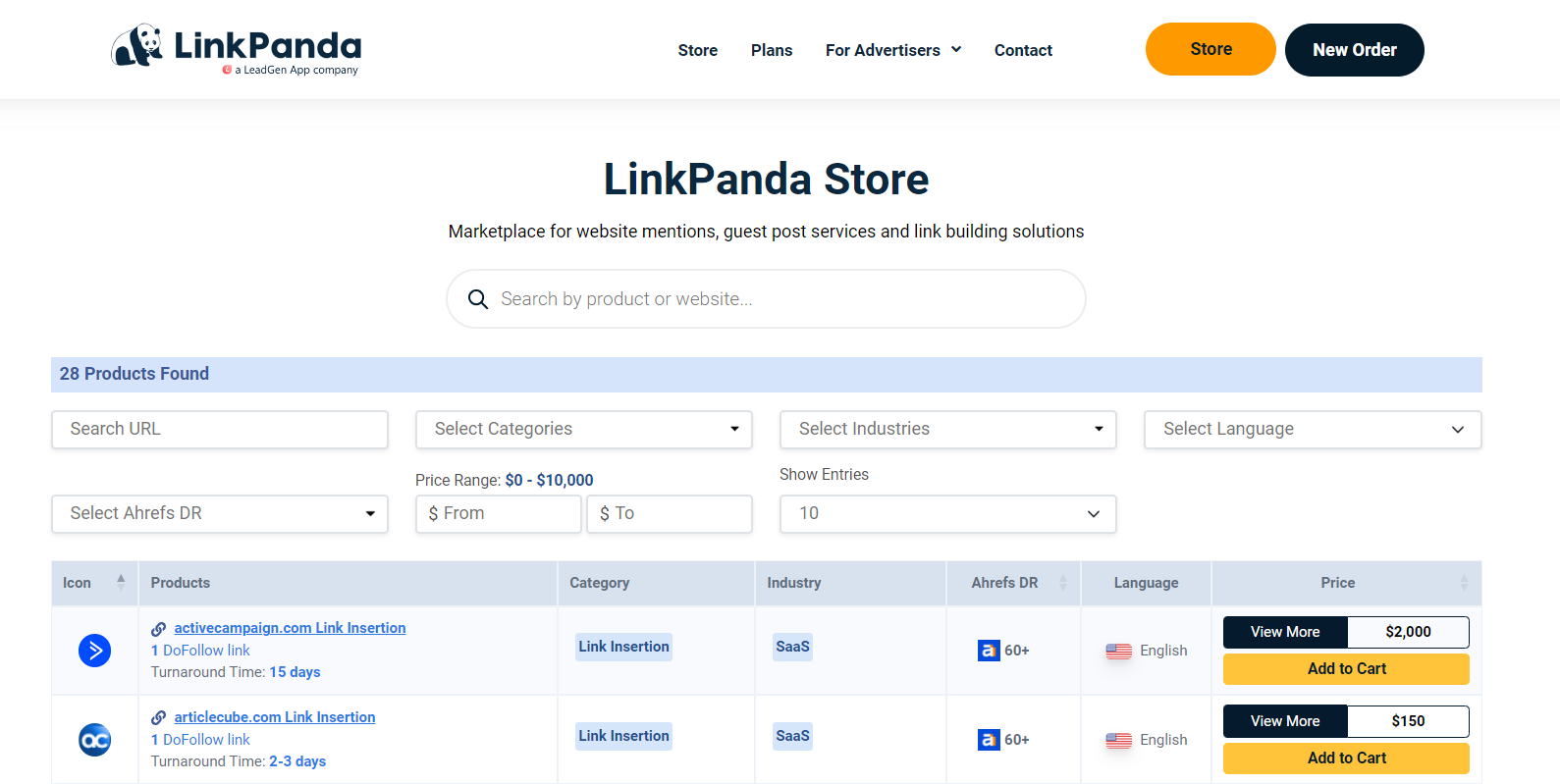Screen dimensions: 1560x784
Task: Click the $2,000 price value
Action: point(1408,632)
